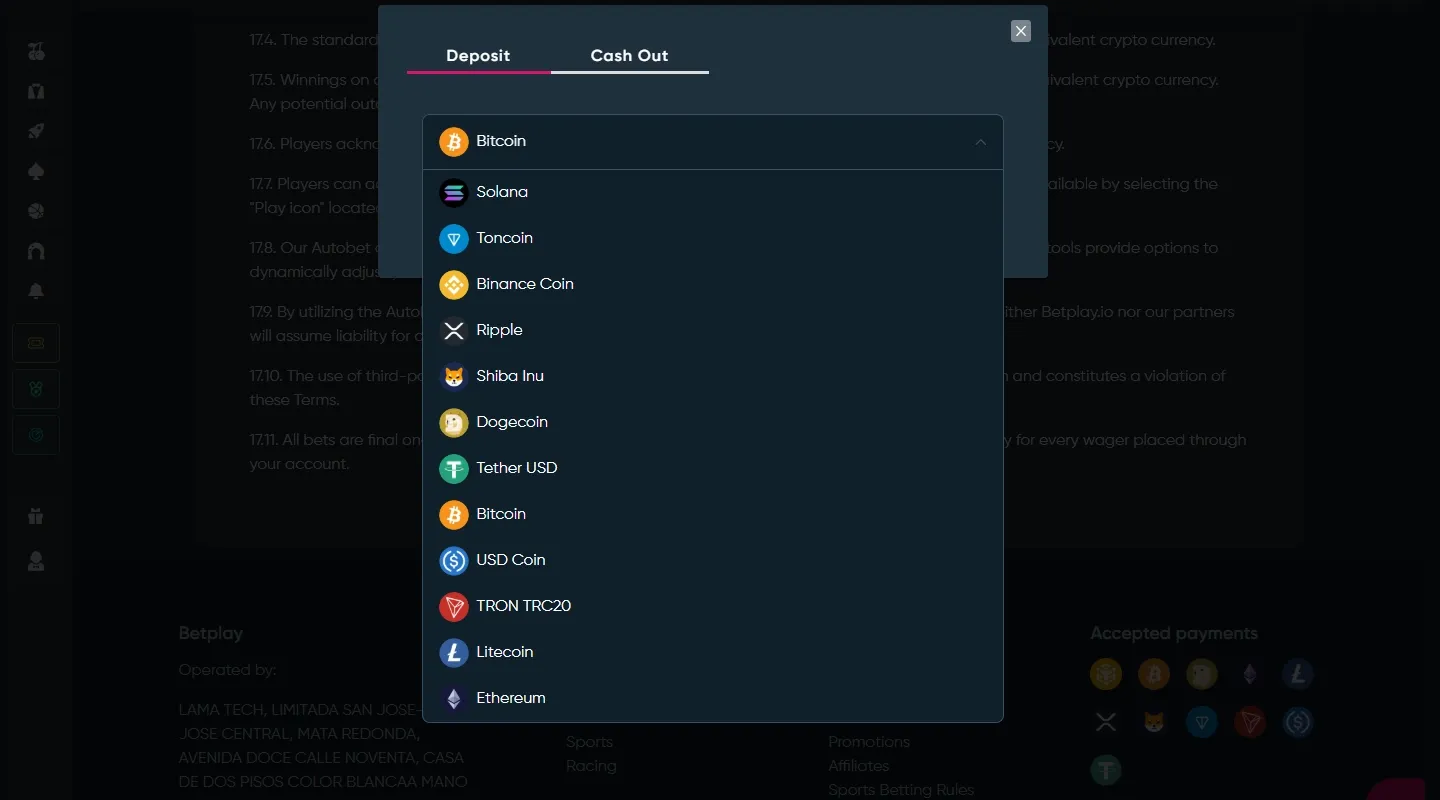The image size is (1440, 800).
Task: Click Bitcoin icon under Accepted payments
Action: click(x=1154, y=674)
